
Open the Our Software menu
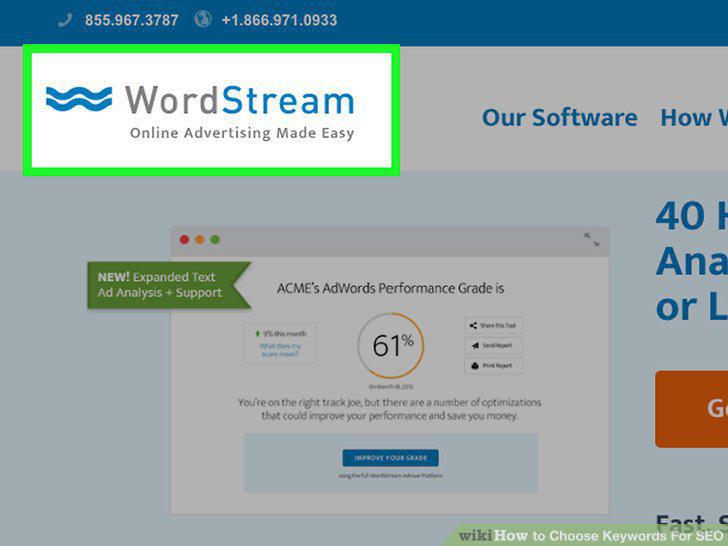(559, 117)
